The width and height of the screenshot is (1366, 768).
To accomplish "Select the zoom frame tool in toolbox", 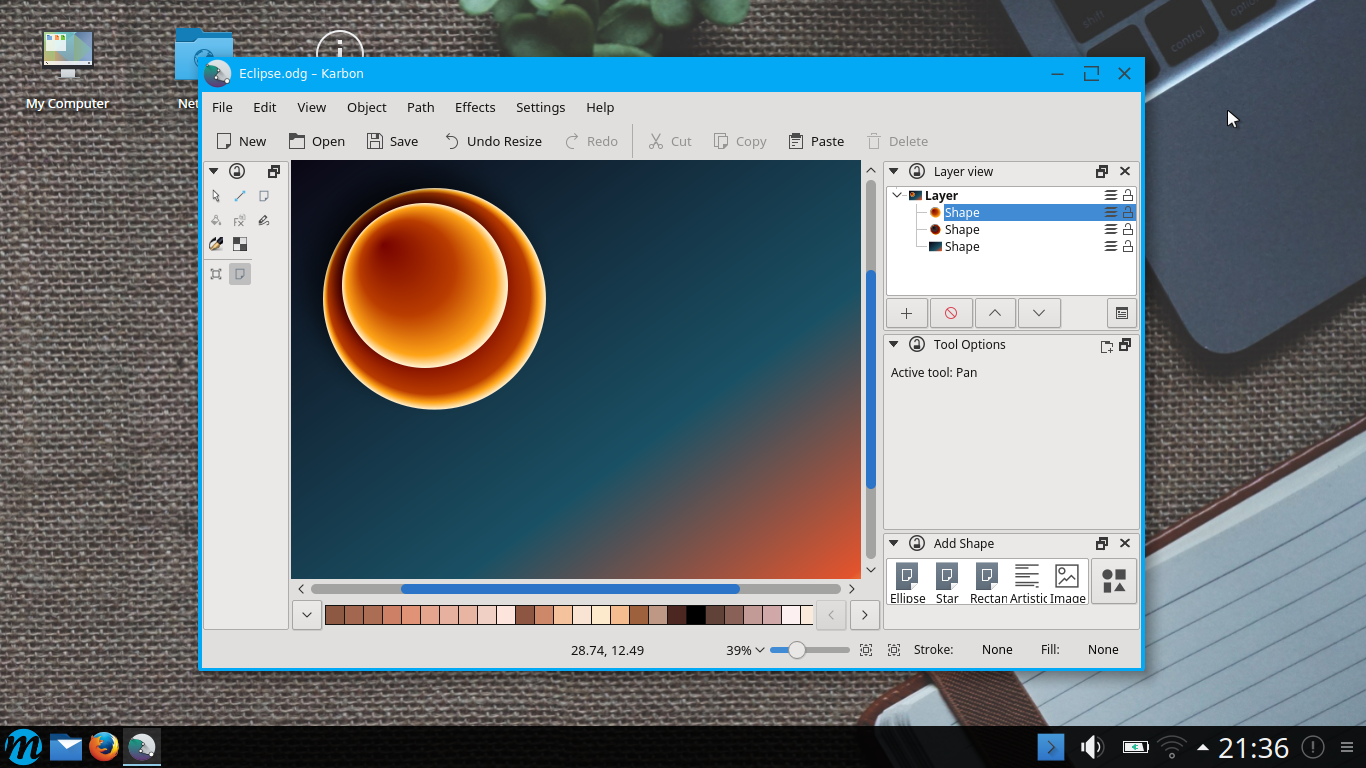I will (x=216, y=274).
